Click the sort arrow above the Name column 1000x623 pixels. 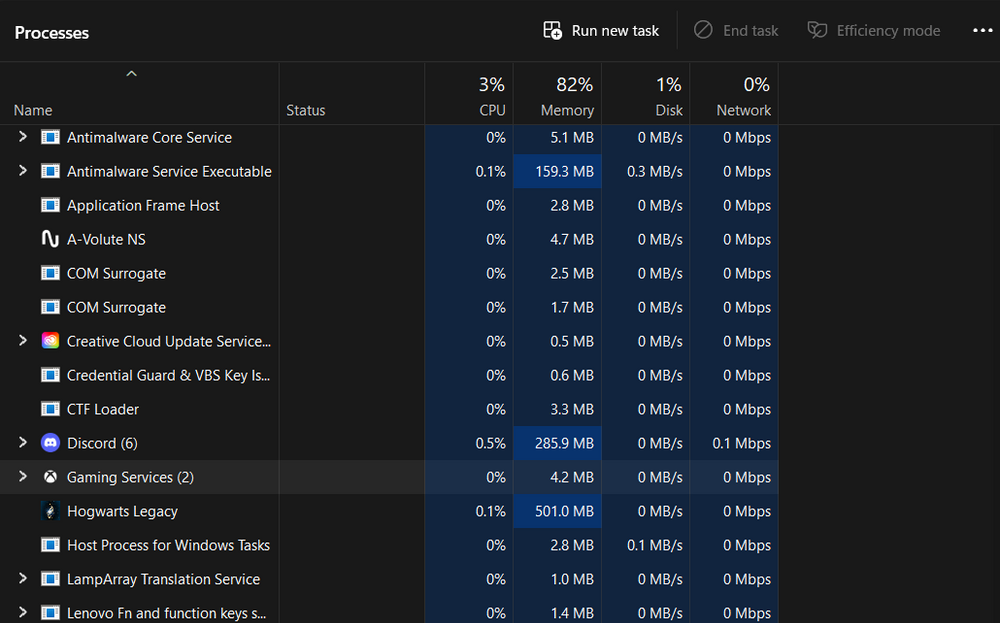[x=131, y=74]
